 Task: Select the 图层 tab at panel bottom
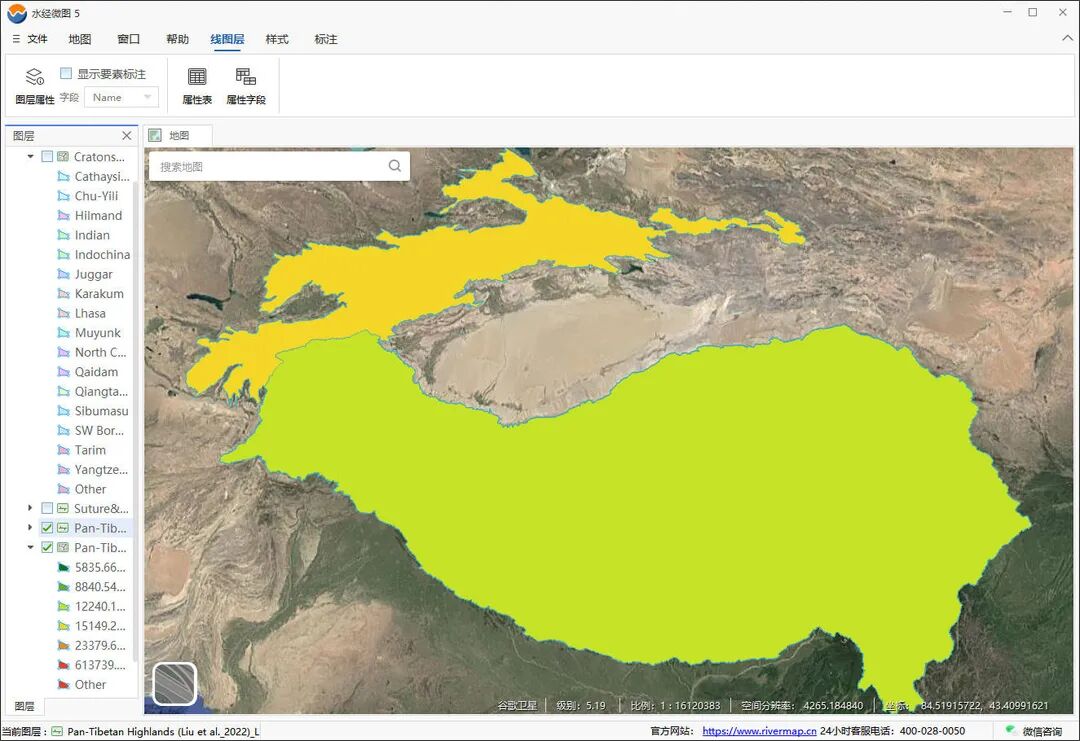pos(24,707)
